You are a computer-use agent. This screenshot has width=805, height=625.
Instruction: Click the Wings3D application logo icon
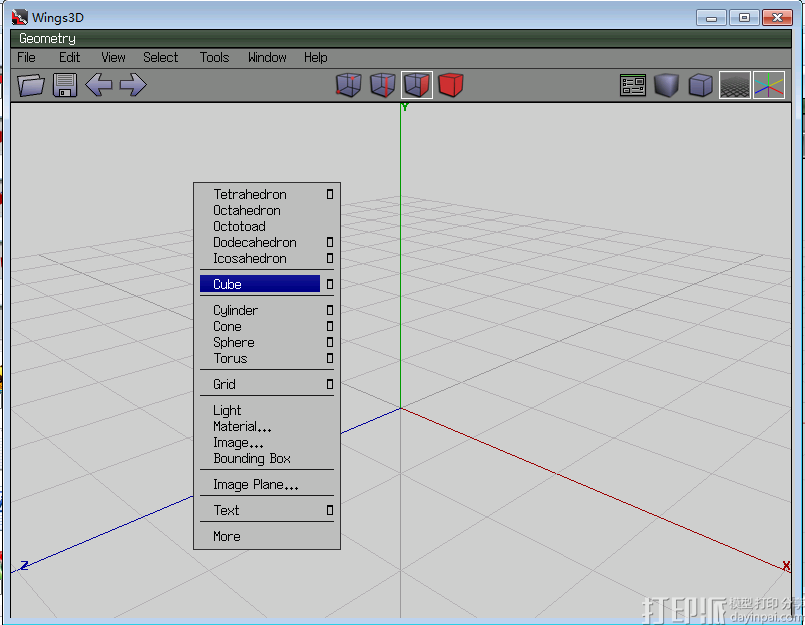click(20, 17)
